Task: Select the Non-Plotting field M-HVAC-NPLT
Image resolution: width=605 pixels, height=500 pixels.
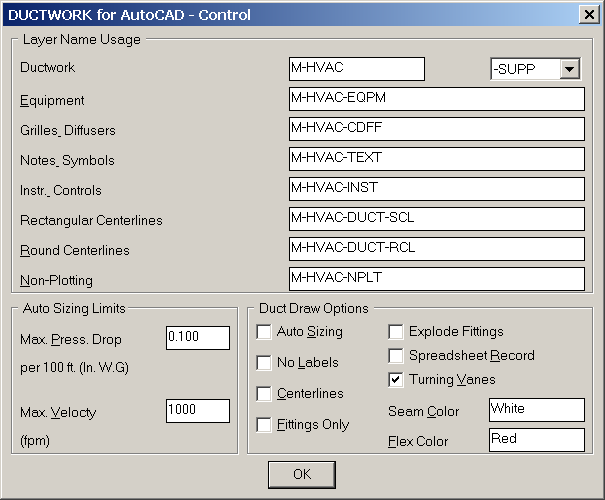Action: coord(437,279)
